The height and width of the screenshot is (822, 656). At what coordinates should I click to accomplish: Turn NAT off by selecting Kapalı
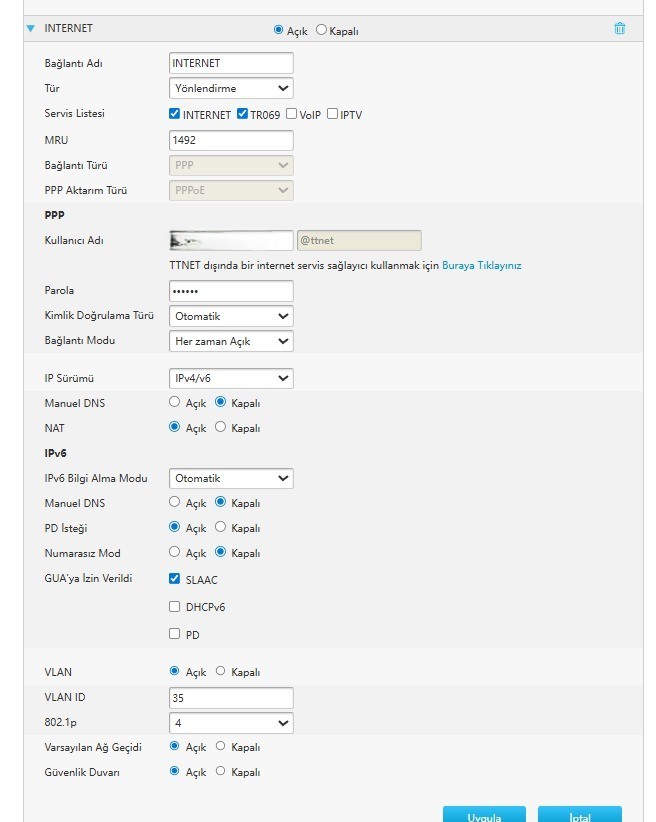pos(221,428)
